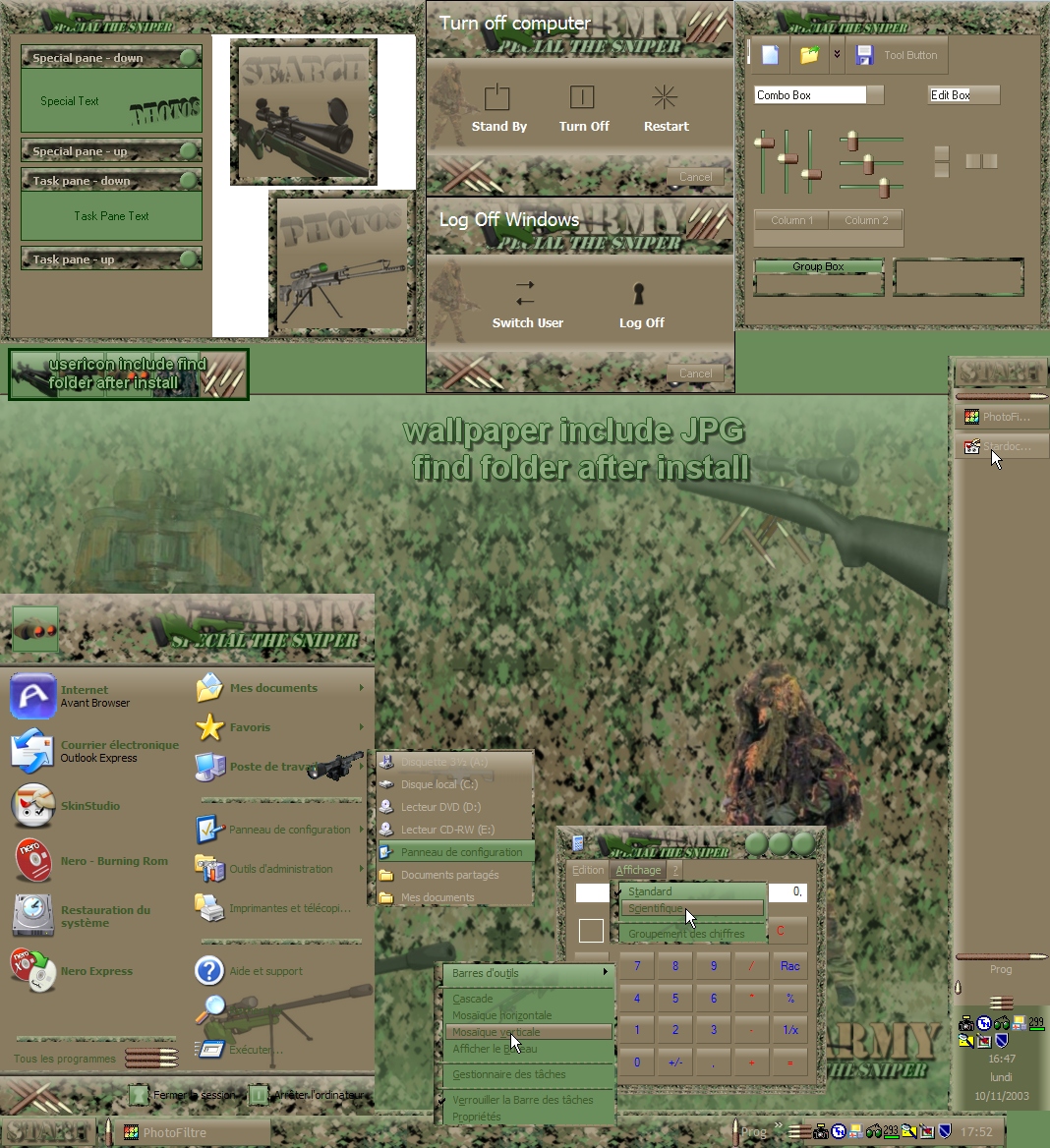This screenshot has width=1050, height=1148.
Task: Open the Affichage menu in calculator
Action: pyautogui.click(x=638, y=870)
